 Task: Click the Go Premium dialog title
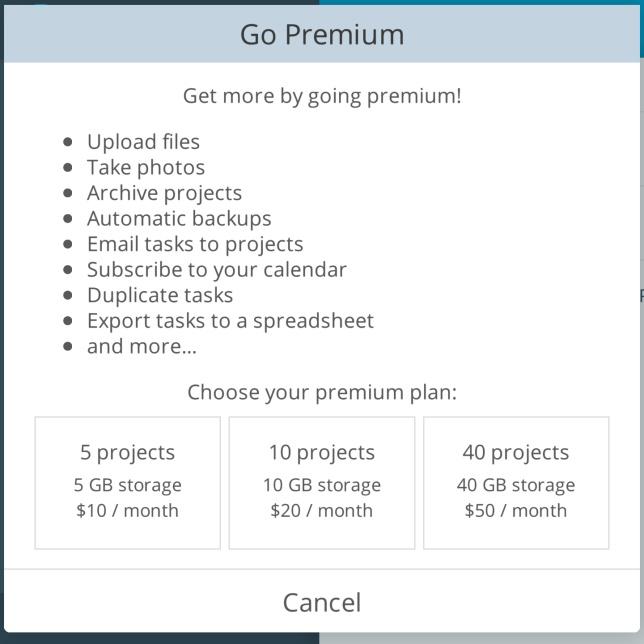321,34
